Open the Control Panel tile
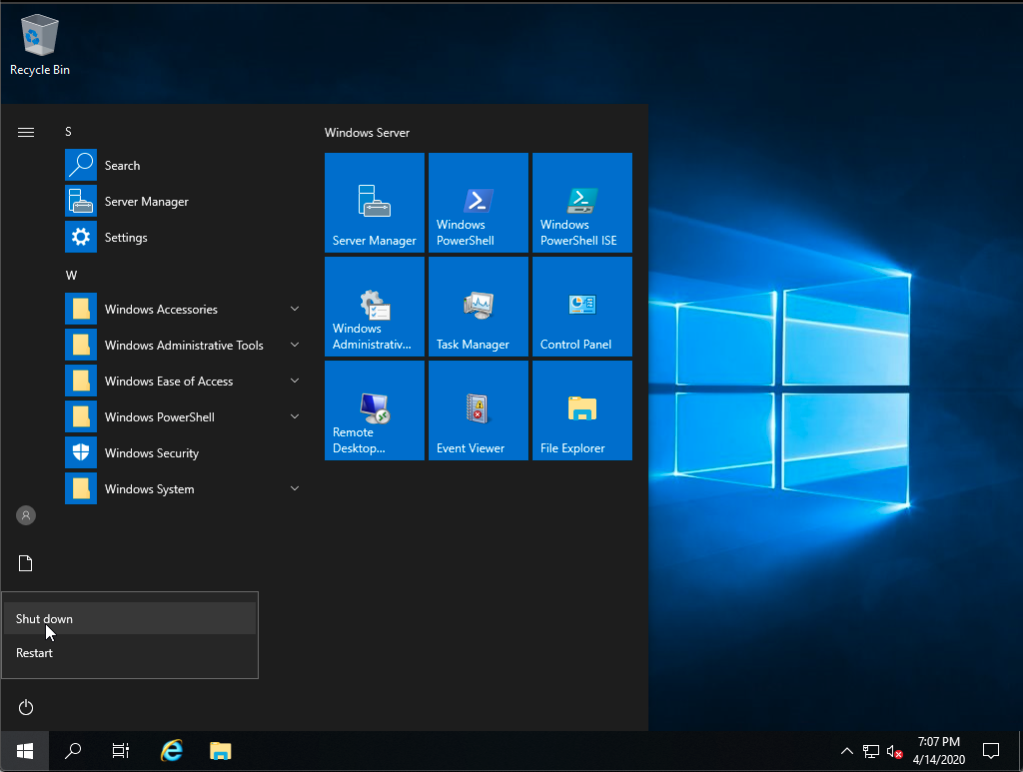This screenshot has height=772, width=1023. pos(582,306)
